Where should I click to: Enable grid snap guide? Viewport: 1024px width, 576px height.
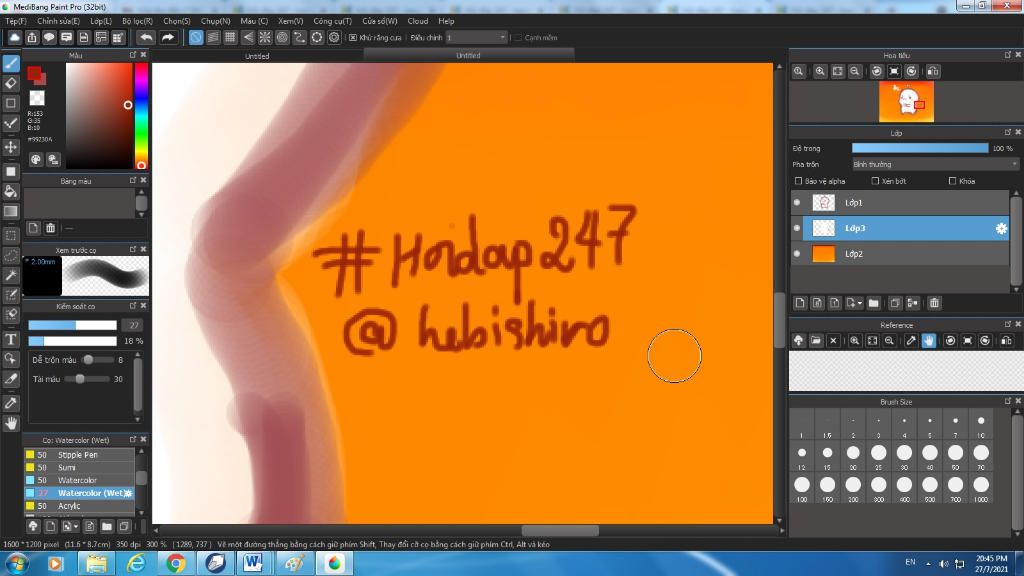230,37
